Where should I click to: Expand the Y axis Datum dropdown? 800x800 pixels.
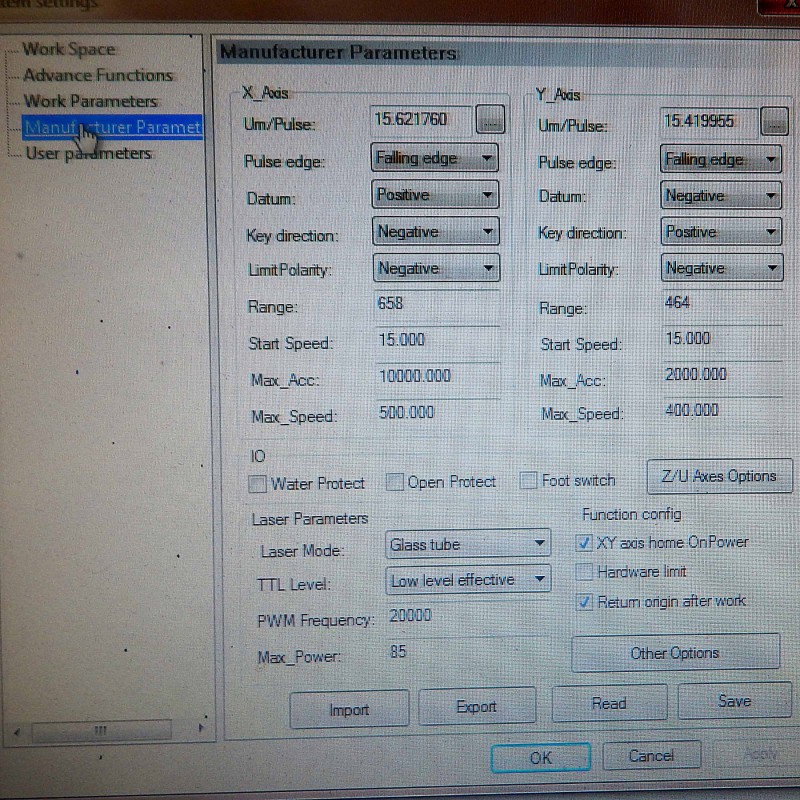721,196
